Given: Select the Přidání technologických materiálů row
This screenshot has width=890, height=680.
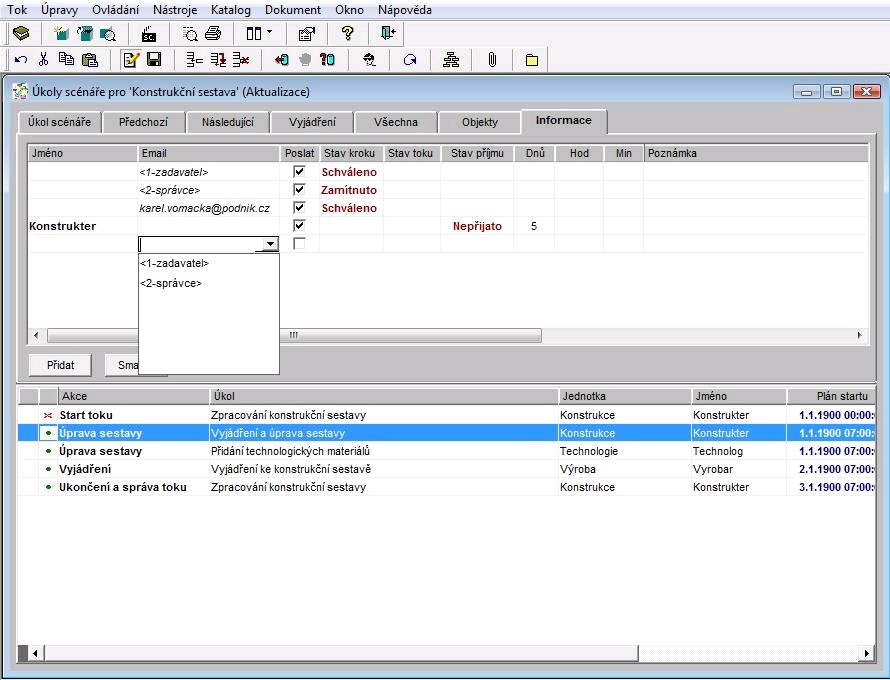Looking at the screenshot, I should 446,451.
